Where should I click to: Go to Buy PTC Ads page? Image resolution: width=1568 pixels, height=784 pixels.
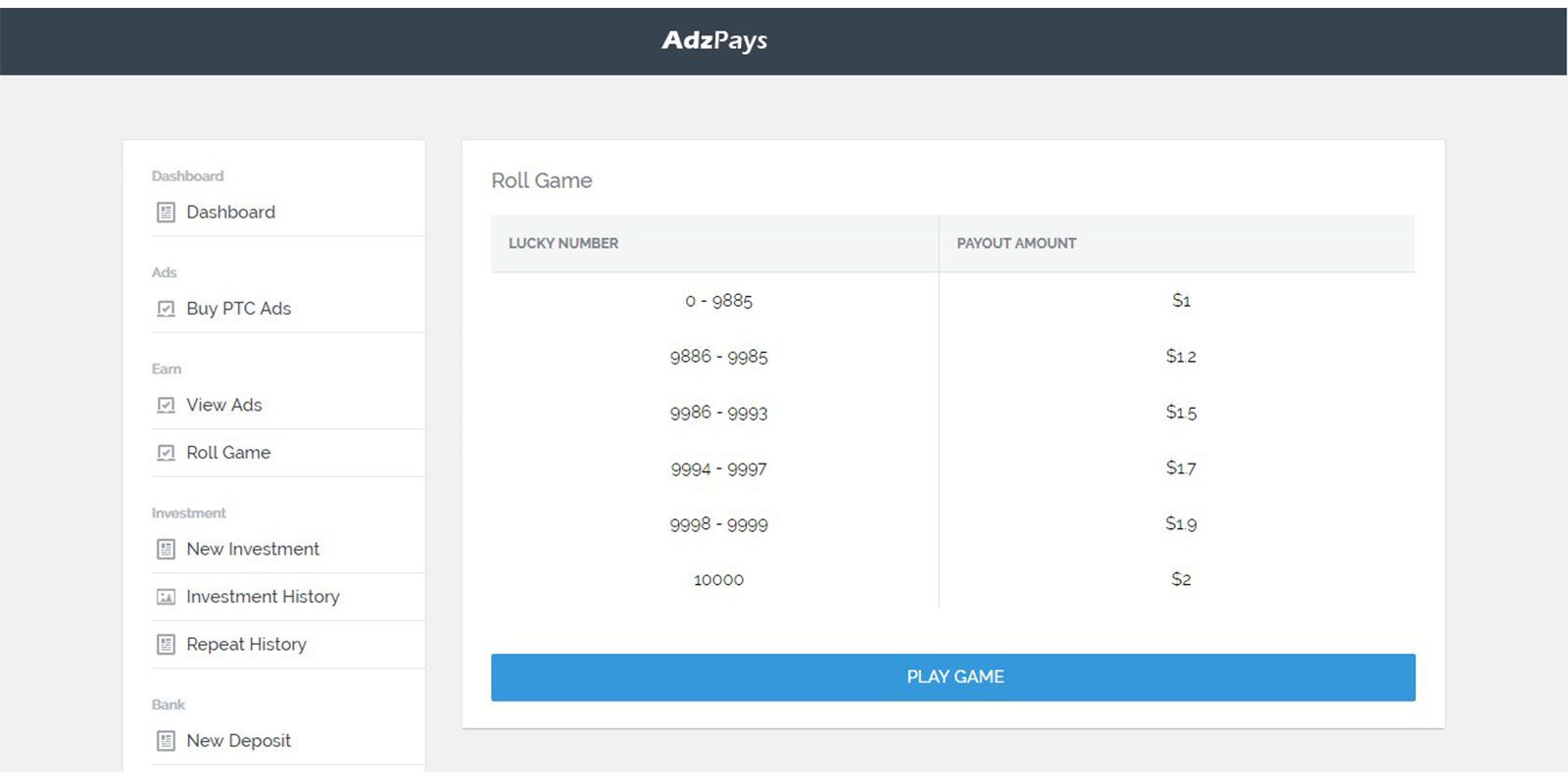[x=238, y=309]
